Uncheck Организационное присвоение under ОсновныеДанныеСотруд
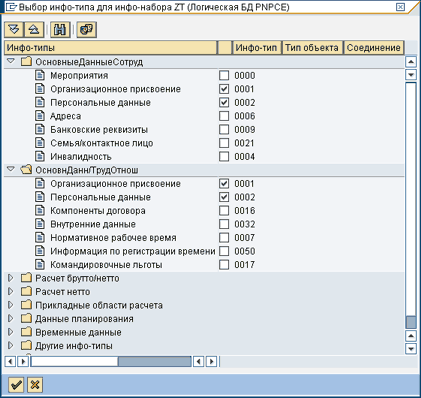Screen dimensions: 421x398 pyautogui.click(x=224, y=89)
